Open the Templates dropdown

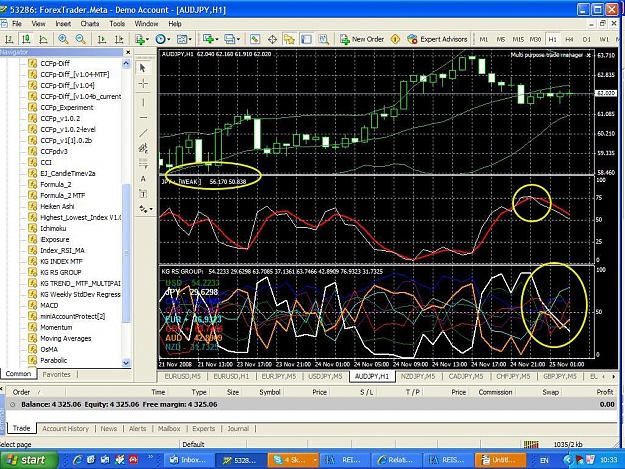tap(184, 39)
